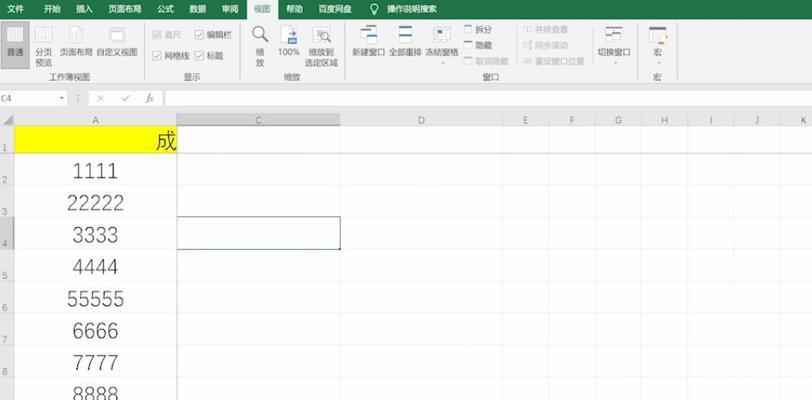
Task: Click Unhide window (取消隐藏)
Action: pos(486,61)
